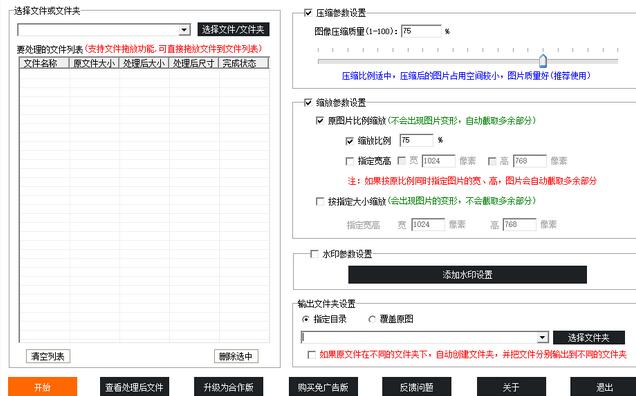
Task: Toggle the 高 checkbox beside 指定宽高
Action: [x=492, y=161]
